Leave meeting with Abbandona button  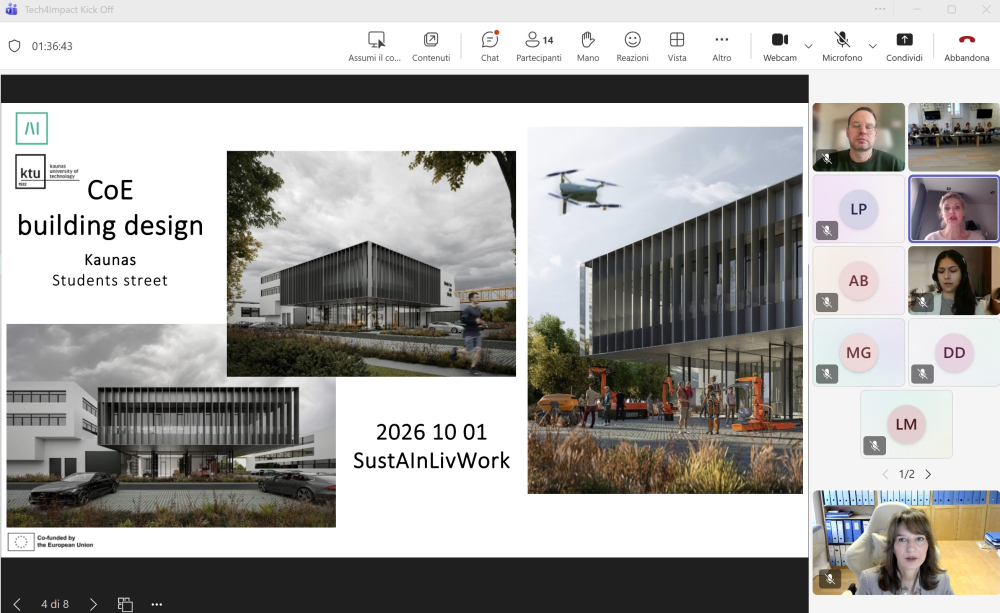click(966, 45)
